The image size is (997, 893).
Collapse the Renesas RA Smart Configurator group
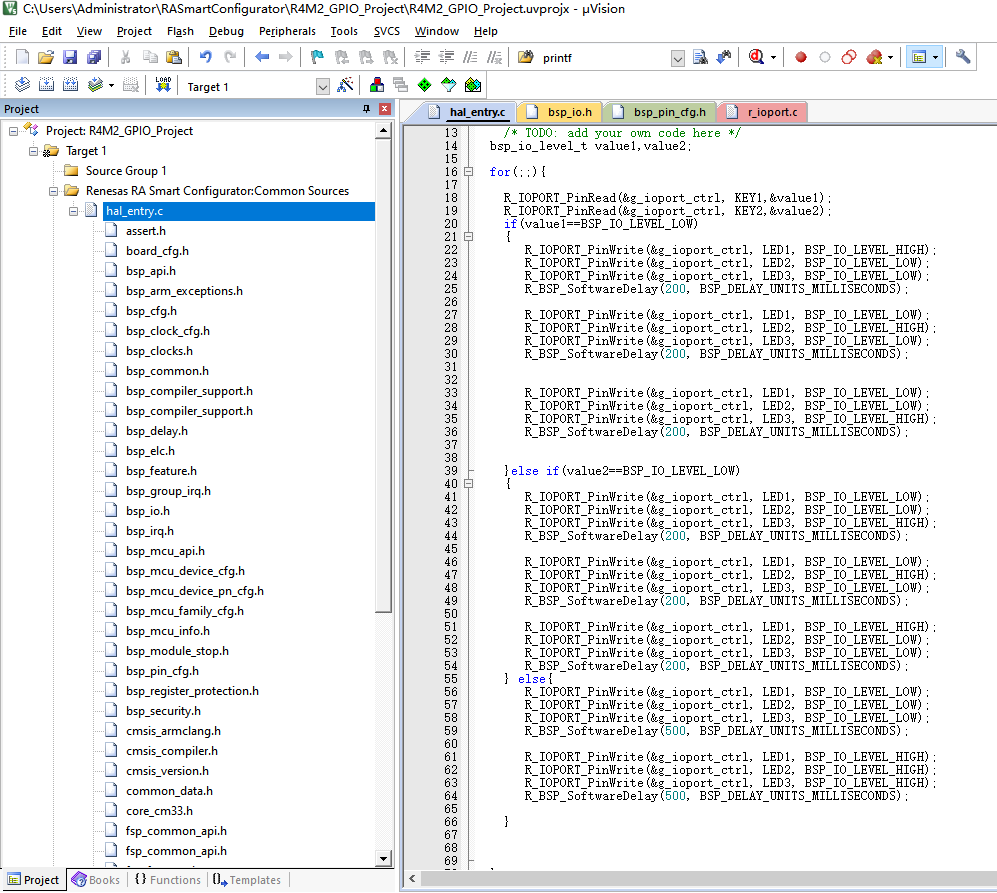pos(53,191)
